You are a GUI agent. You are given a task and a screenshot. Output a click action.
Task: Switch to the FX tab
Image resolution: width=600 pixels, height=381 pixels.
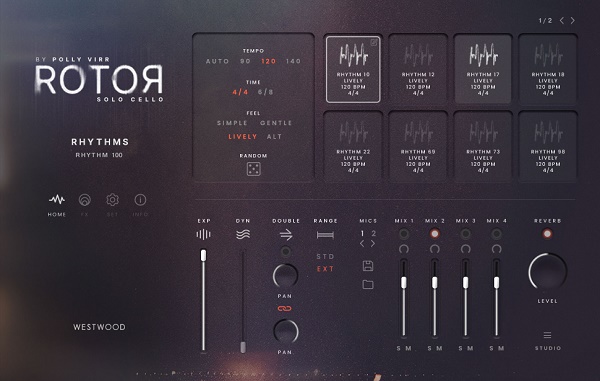coord(85,200)
